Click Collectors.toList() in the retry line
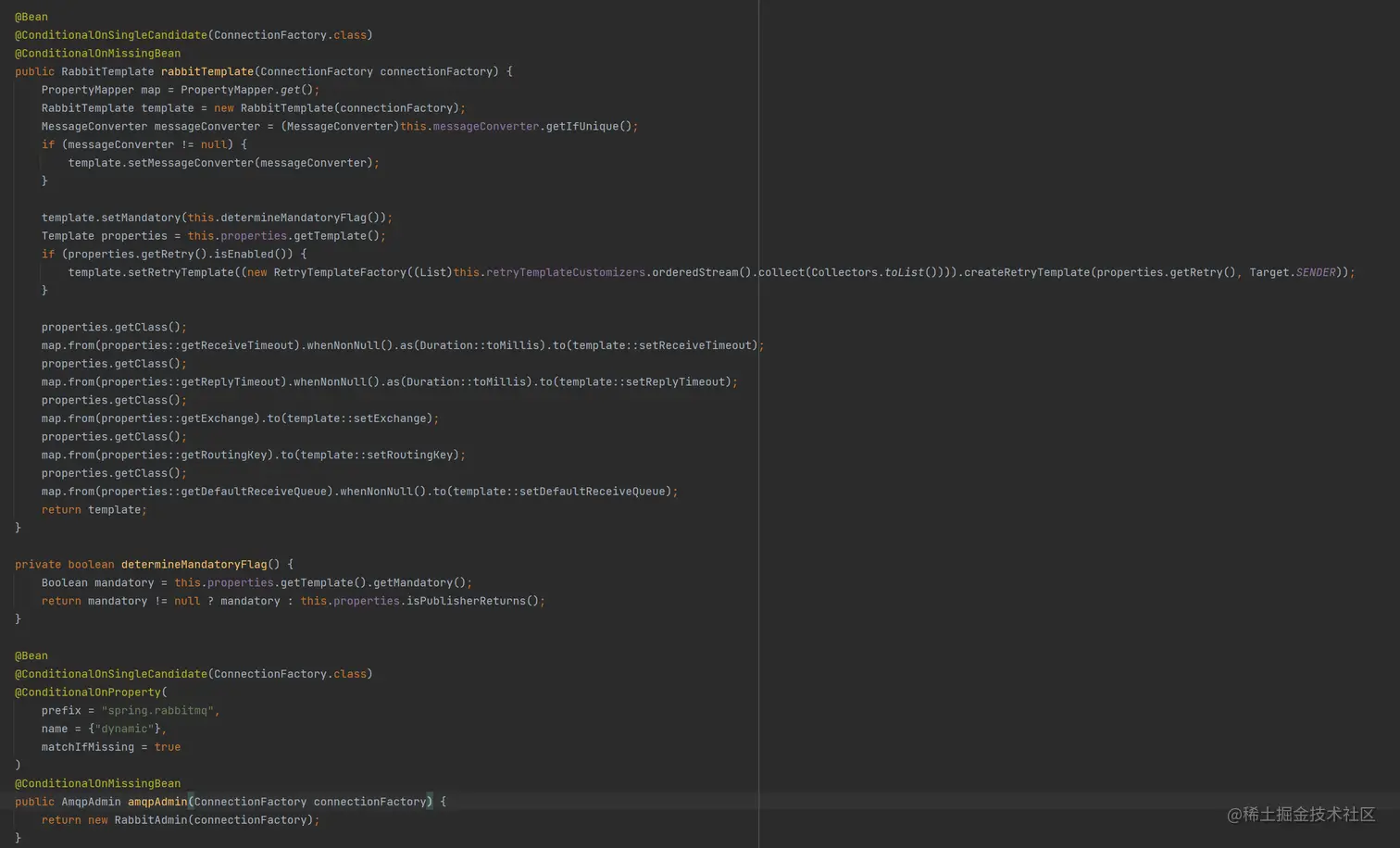The height and width of the screenshot is (848, 1400). click(874, 272)
